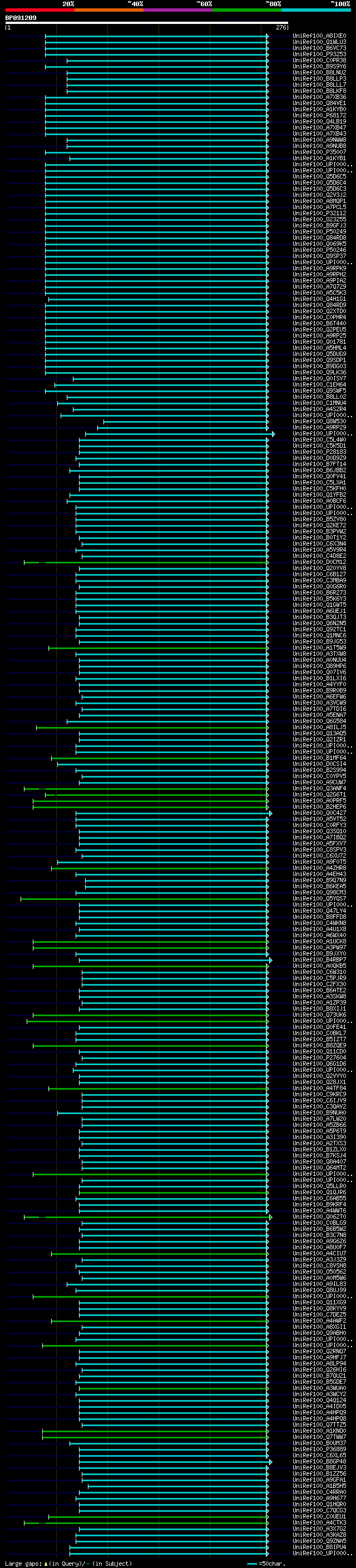
Task: Select the UniRef100_A1B5H5 hit label
Action: 319,1486
